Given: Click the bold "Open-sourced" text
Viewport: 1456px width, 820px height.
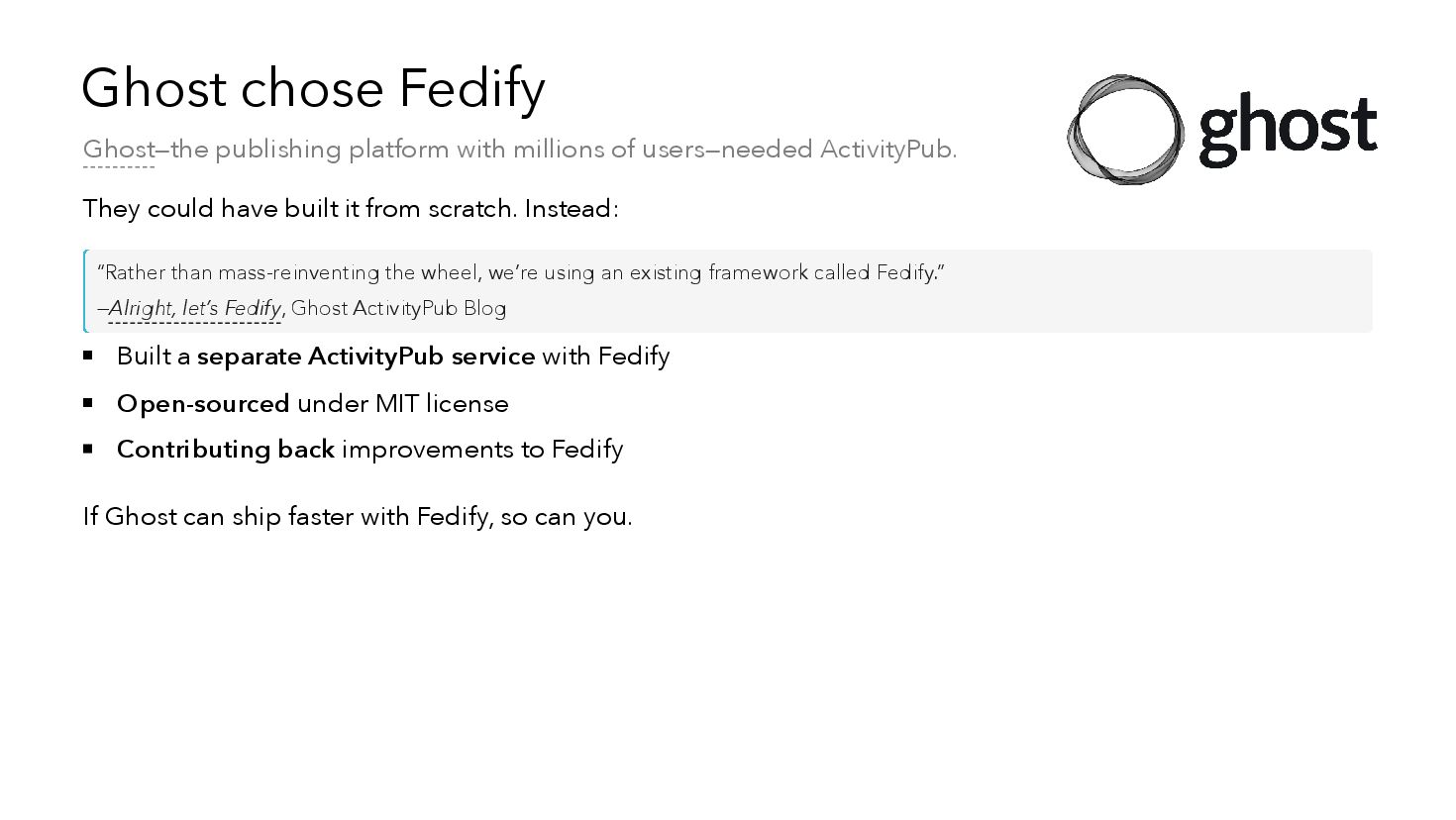Looking at the screenshot, I should click(x=203, y=404).
